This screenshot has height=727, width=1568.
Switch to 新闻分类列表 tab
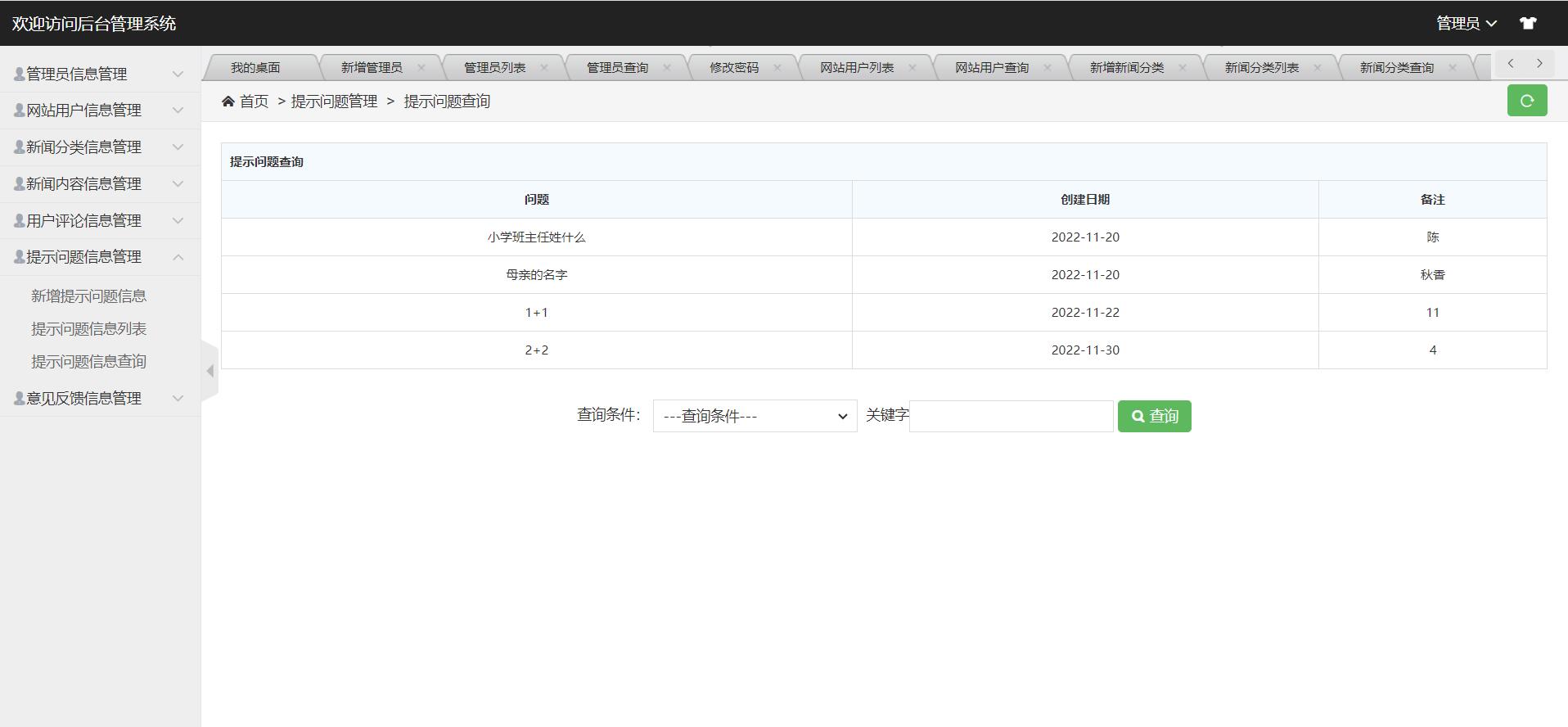pyautogui.click(x=1262, y=67)
